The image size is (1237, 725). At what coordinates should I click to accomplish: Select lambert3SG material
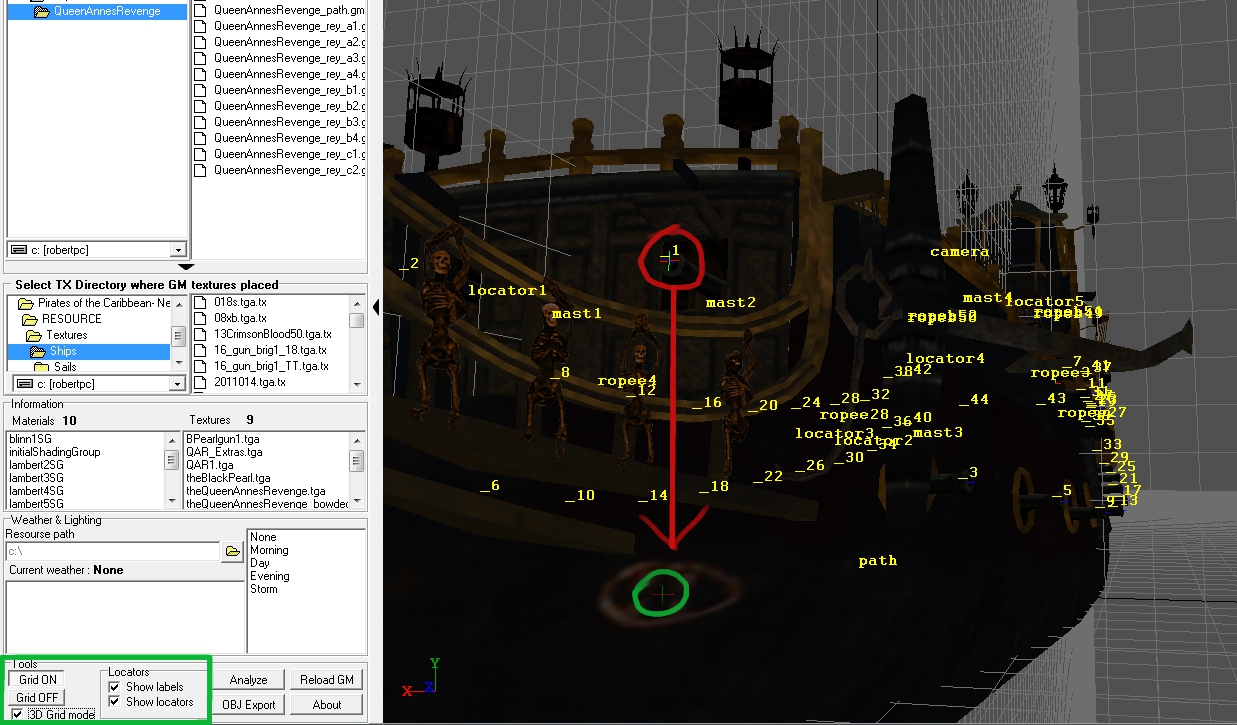click(36, 478)
